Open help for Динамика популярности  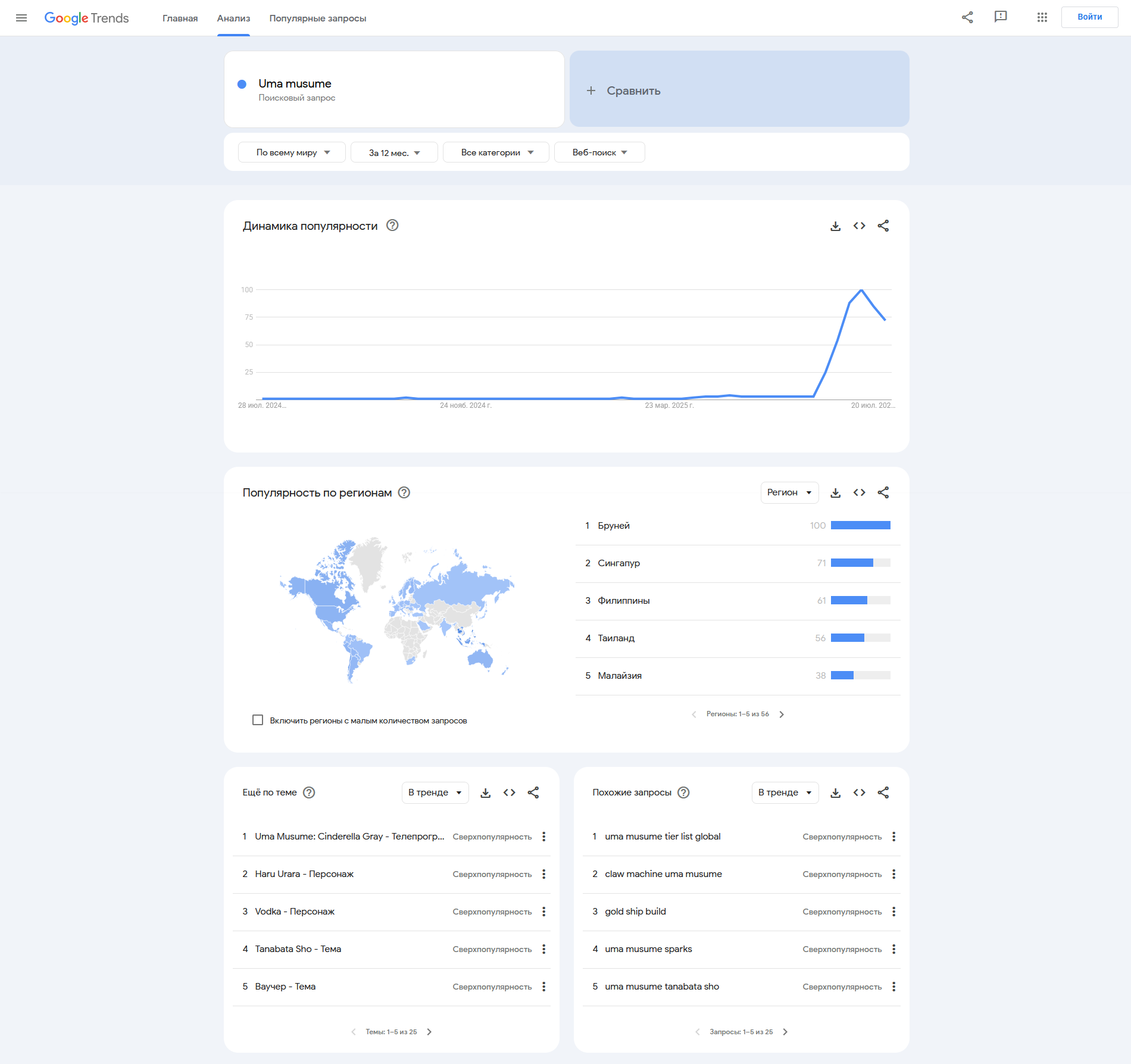(392, 225)
